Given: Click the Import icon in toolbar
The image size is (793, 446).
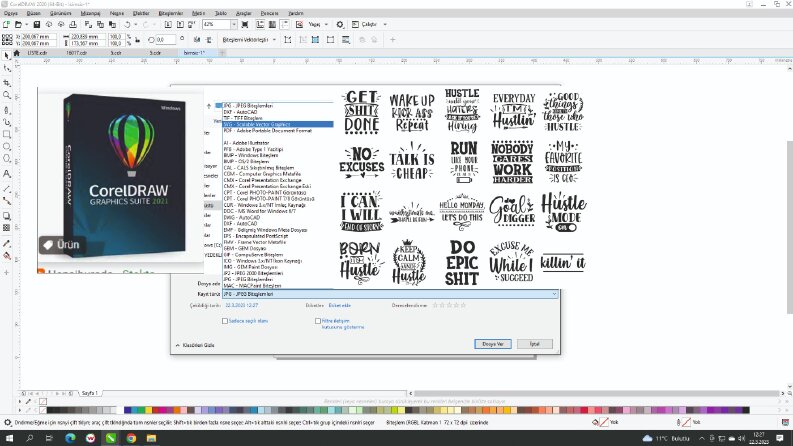Looking at the screenshot, I should [x=168, y=24].
